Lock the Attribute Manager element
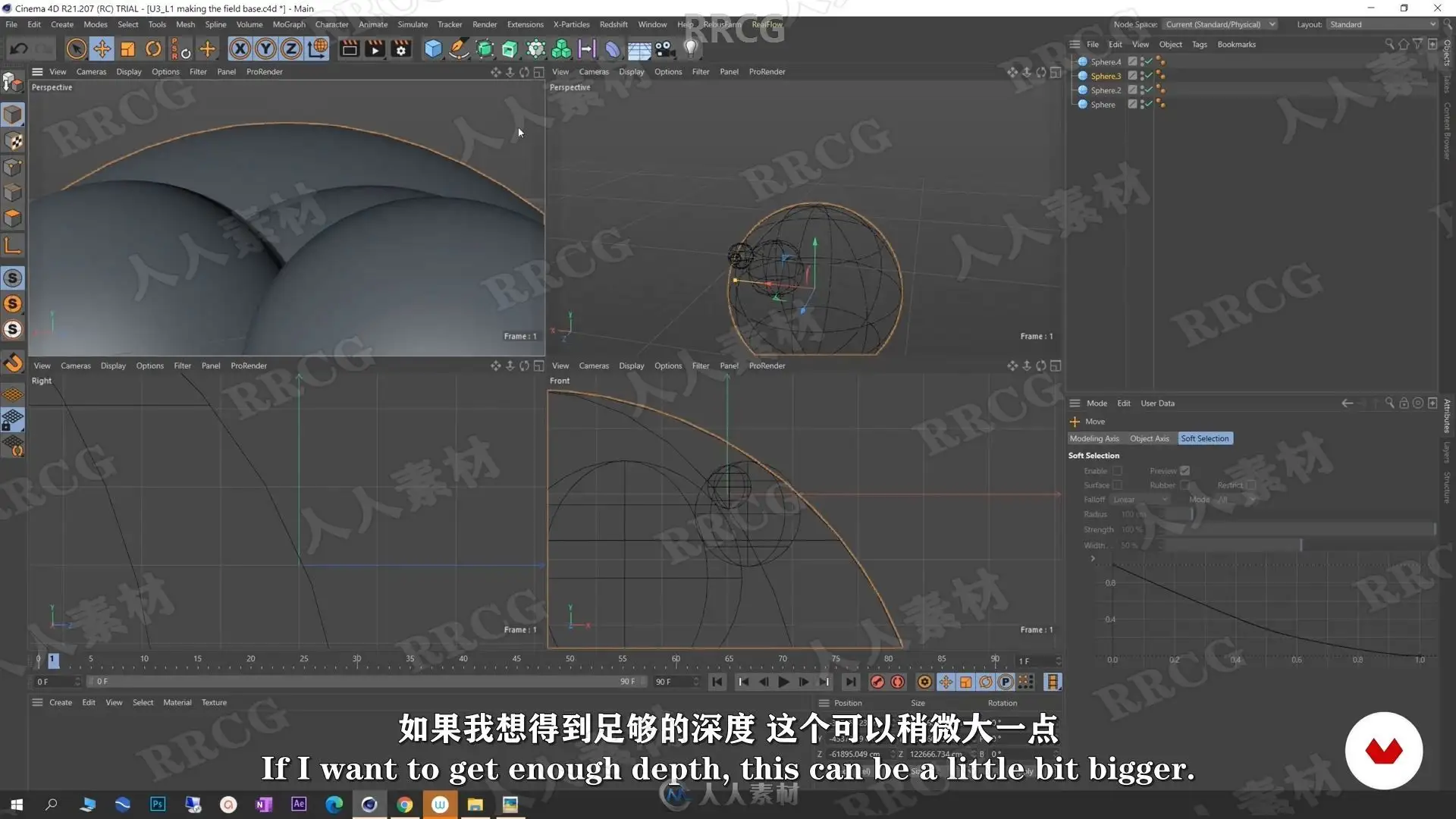Screen dimensions: 1456x819 tap(1404, 403)
